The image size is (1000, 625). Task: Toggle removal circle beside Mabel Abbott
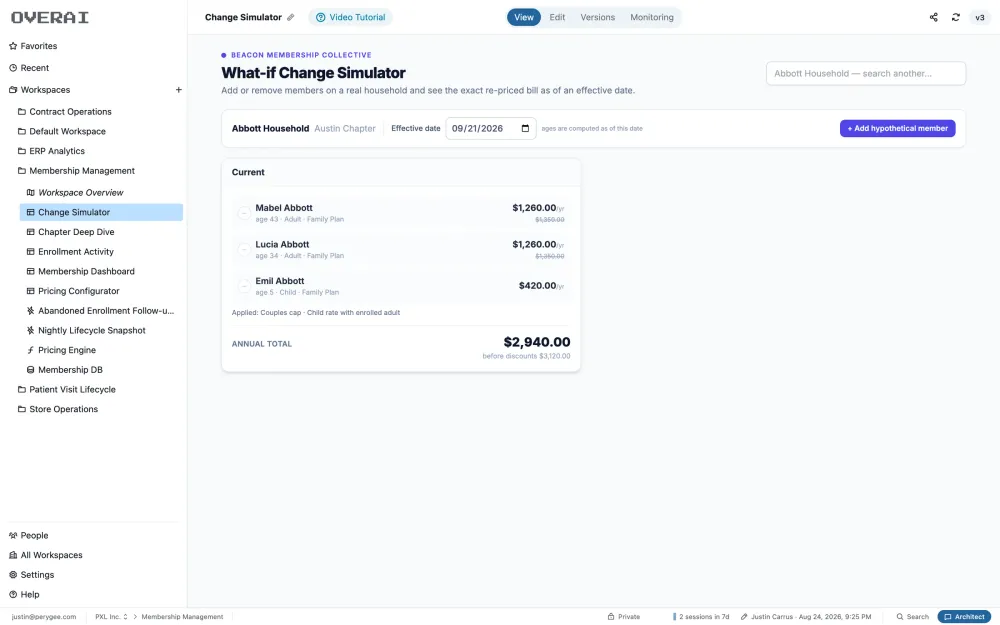244,213
